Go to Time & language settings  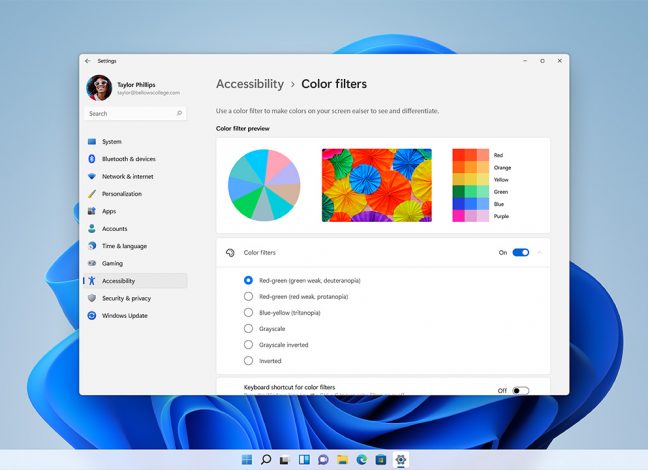(x=136, y=246)
